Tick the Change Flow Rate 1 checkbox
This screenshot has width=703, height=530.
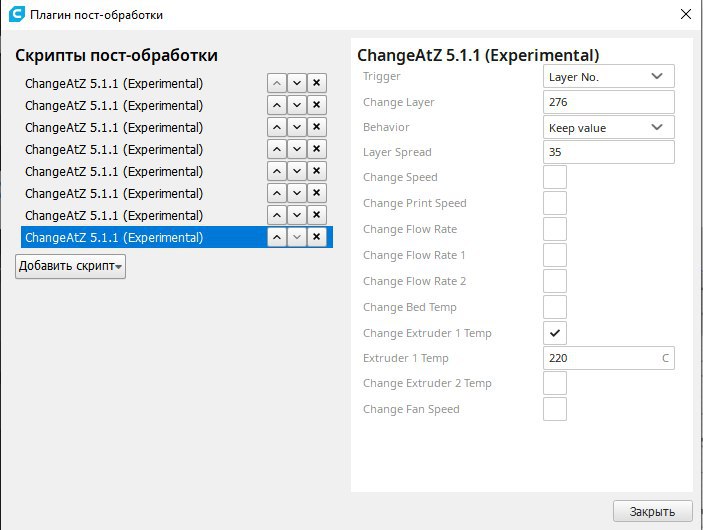(555, 255)
